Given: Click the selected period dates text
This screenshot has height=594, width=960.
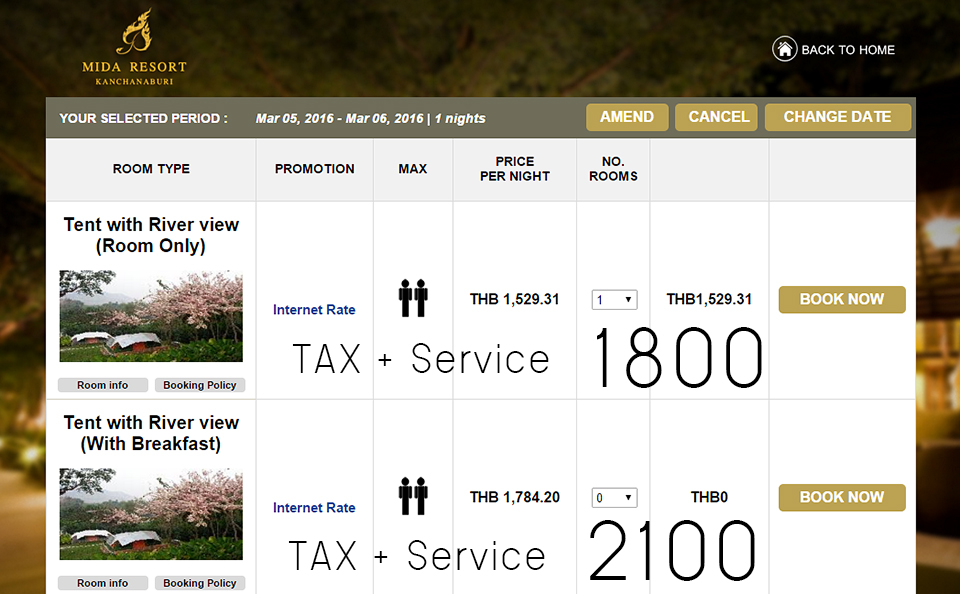Looking at the screenshot, I should [370, 119].
